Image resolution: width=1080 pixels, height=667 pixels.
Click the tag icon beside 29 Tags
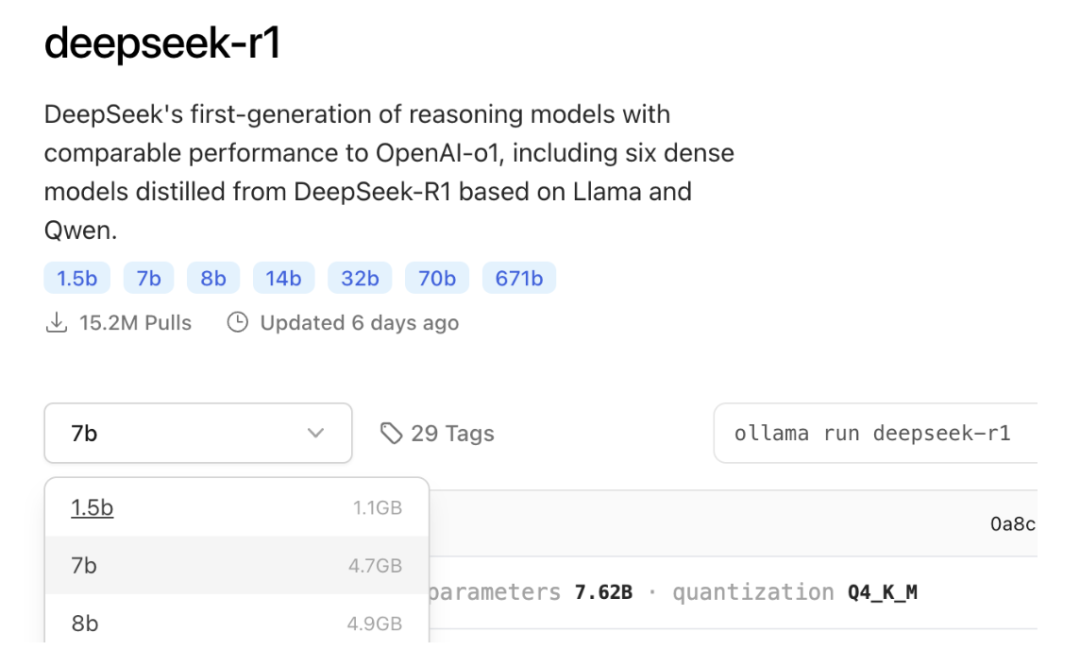(390, 433)
